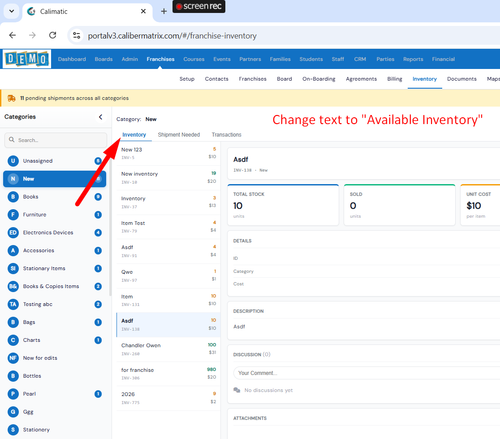Go to the Agreements sub-tab
500x439 pixels.
361,79
